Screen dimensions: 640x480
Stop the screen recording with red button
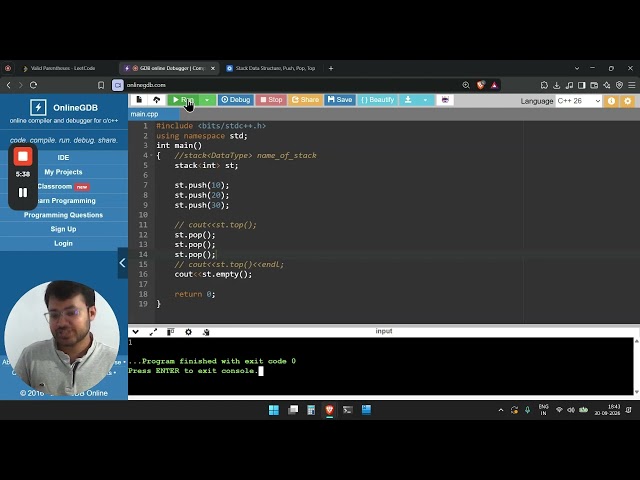[x=23, y=156]
